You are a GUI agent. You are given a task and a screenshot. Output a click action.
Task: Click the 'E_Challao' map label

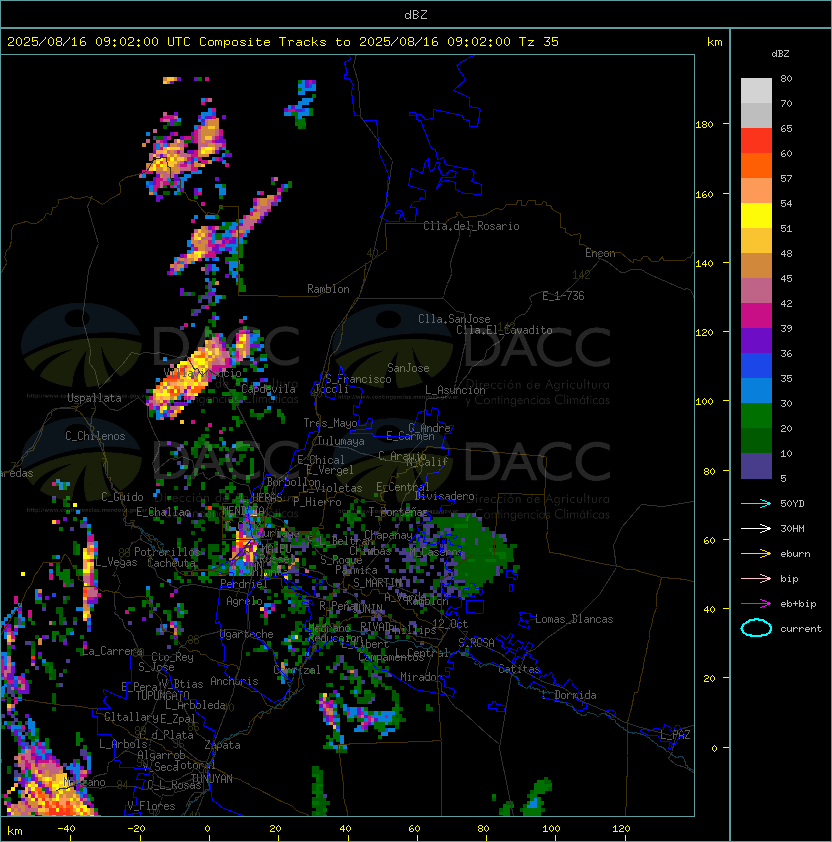pyautogui.click(x=163, y=512)
